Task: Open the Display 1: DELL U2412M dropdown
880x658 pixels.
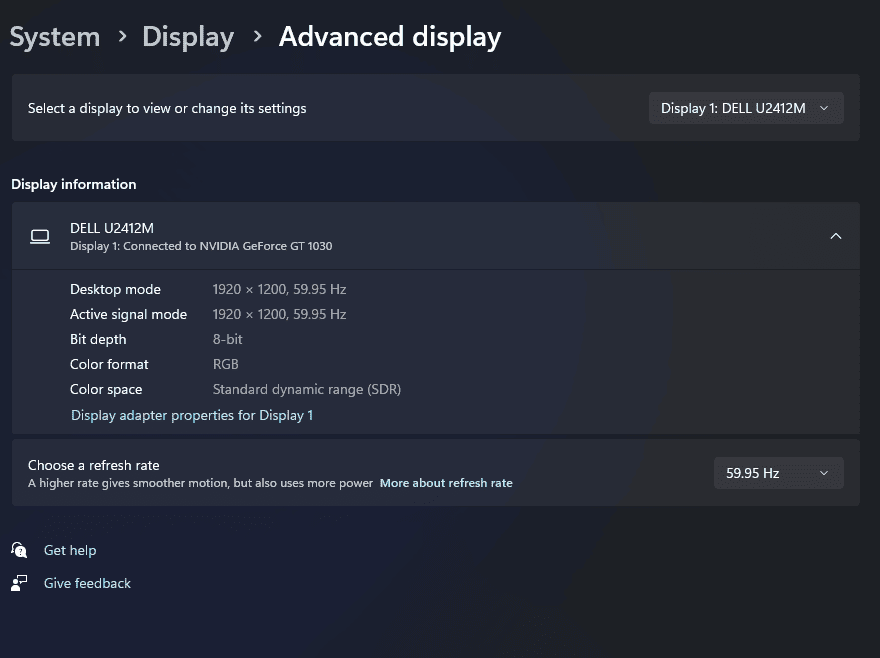Action: (746, 108)
